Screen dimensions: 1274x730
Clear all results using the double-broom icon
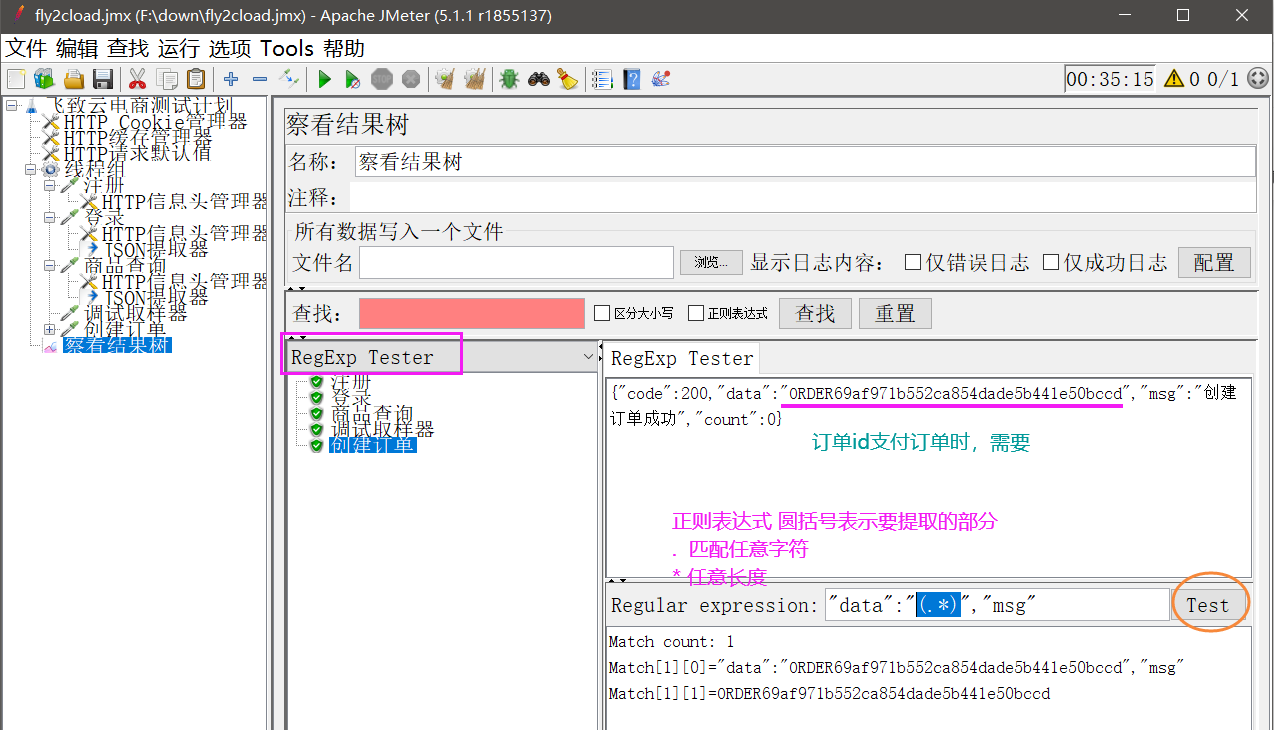[x=474, y=78]
